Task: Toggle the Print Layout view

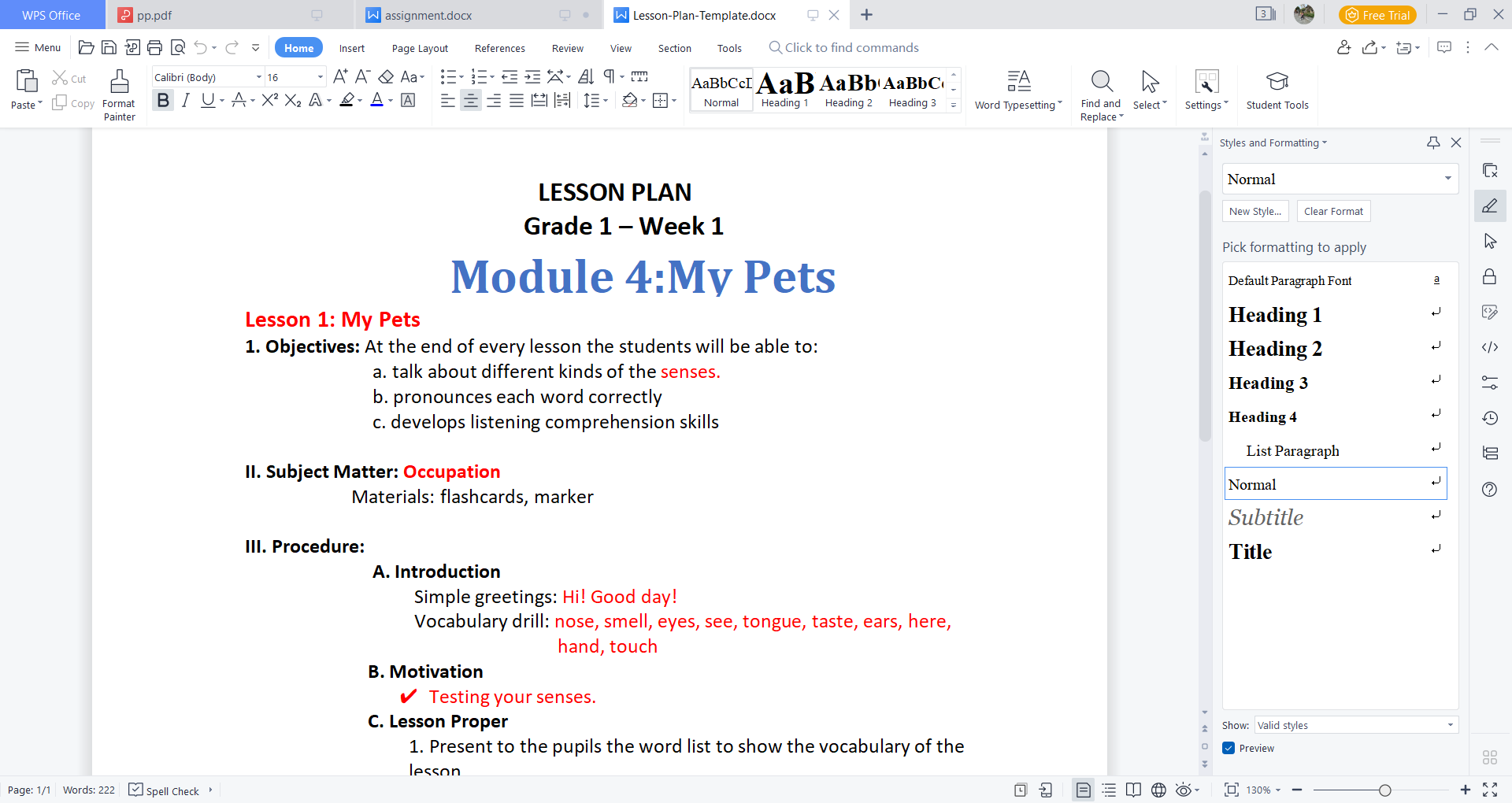Action: (1084, 790)
